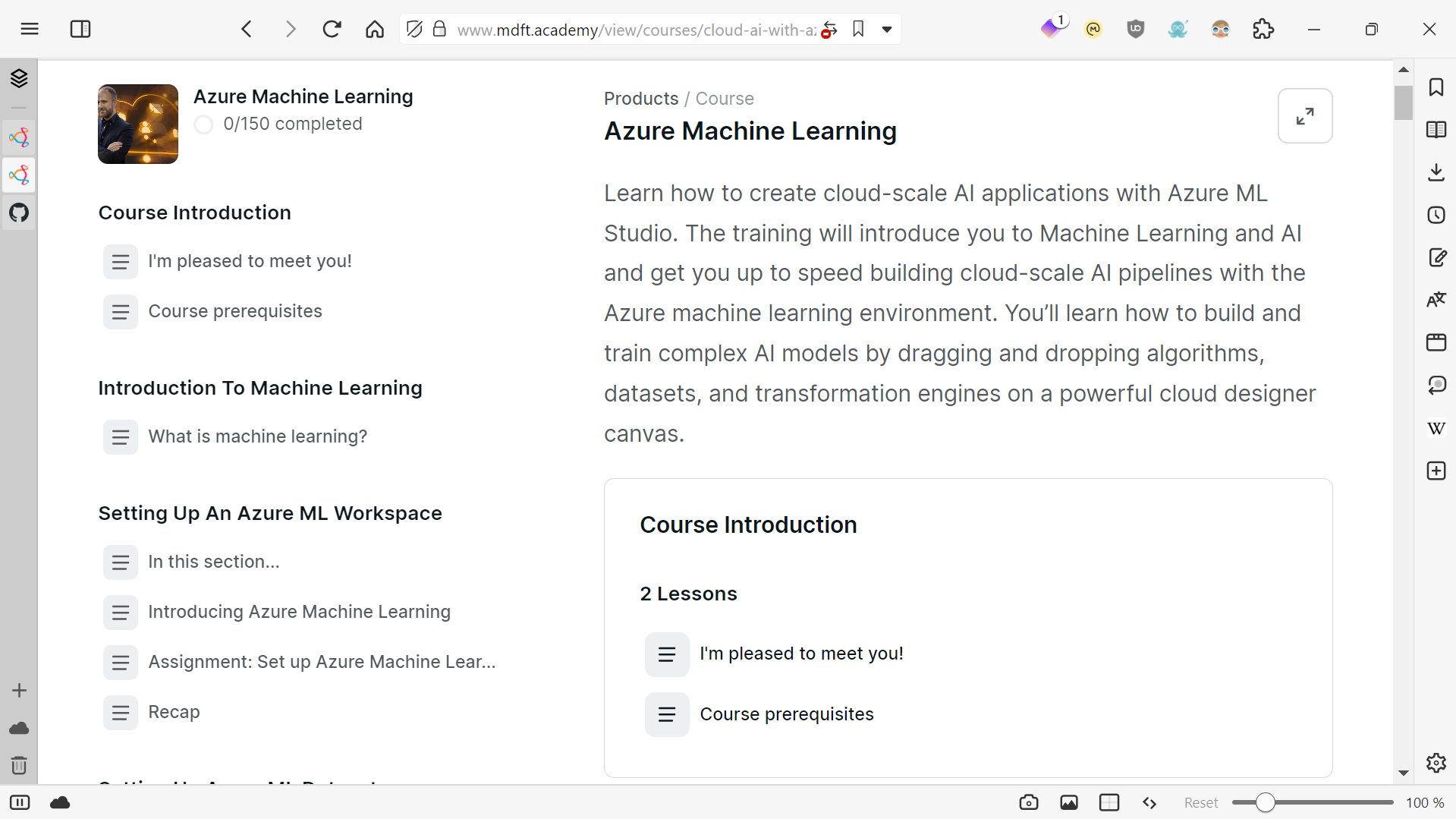Open the workspaces icon at sidebar top
The image size is (1456, 819).
point(19,77)
